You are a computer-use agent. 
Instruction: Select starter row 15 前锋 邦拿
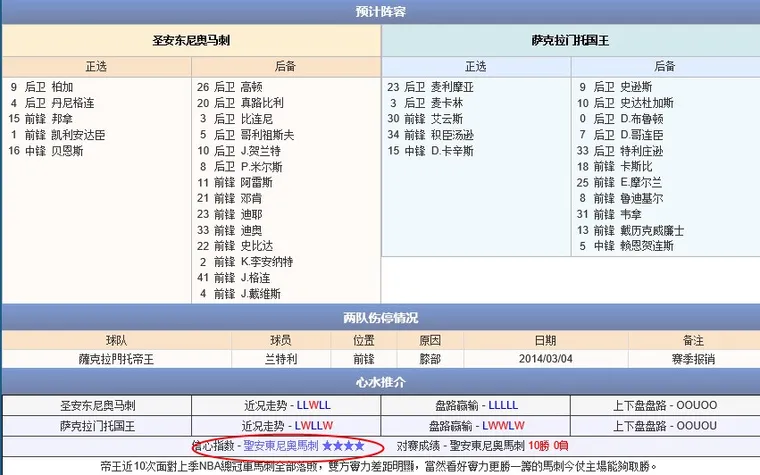(x=41, y=119)
